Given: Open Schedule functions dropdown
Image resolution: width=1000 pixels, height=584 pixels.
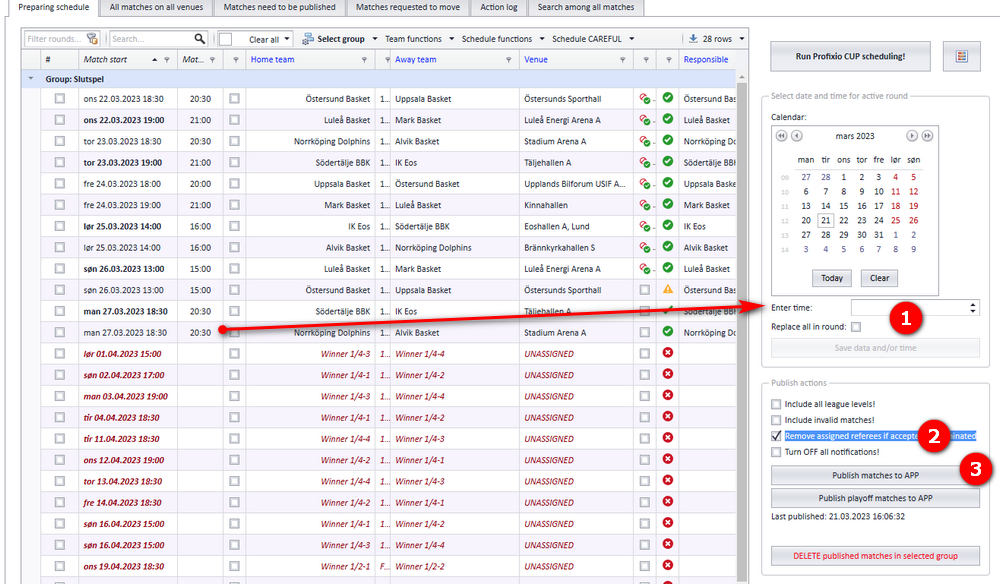Looking at the screenshot, I should tap(542, 39).
